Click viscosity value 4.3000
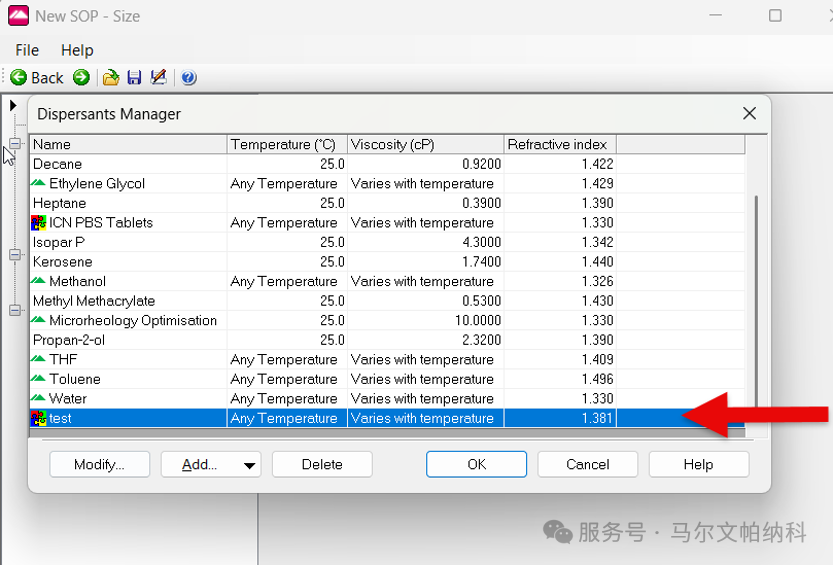This screenshot has width=833, height=565. click(481, 242)
